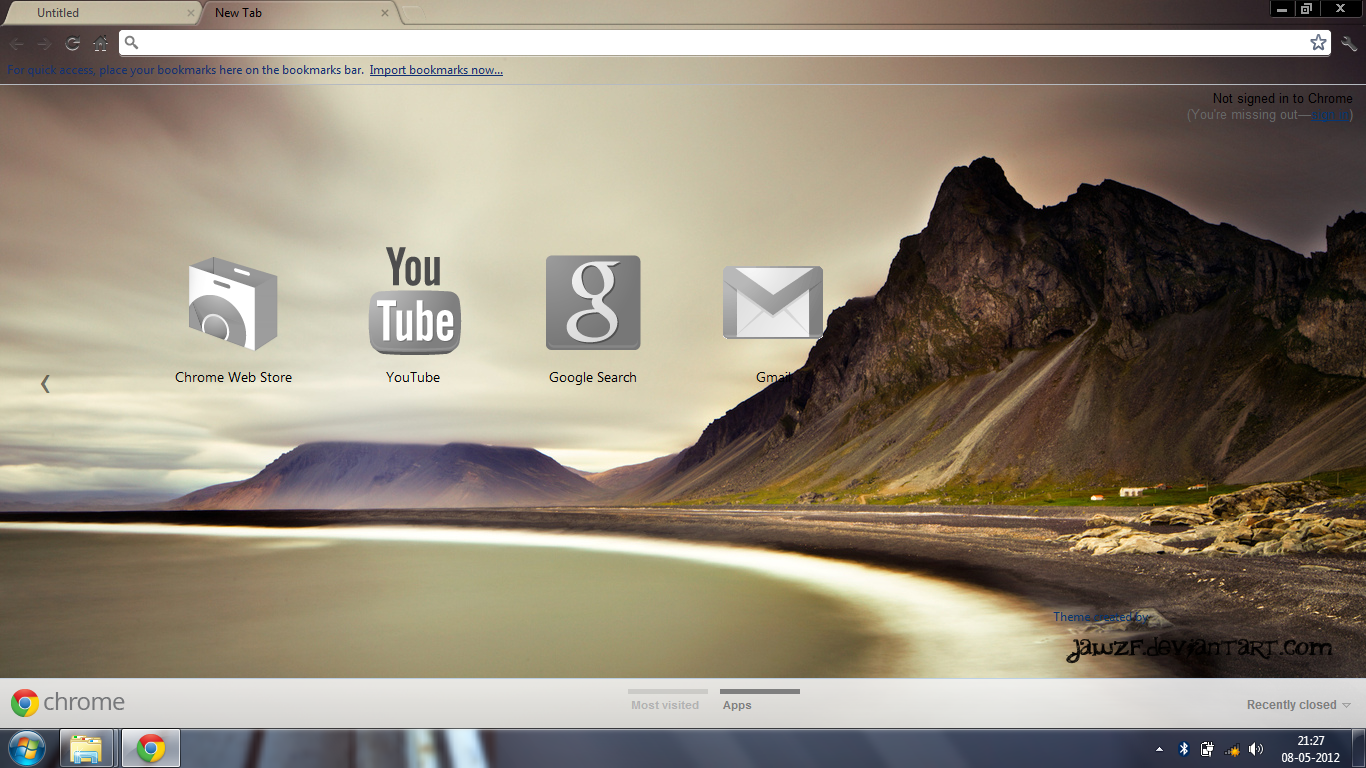Viewport: 1366px width, 768px height.
Task: Show the Apps section
Action: pos(759,700)
